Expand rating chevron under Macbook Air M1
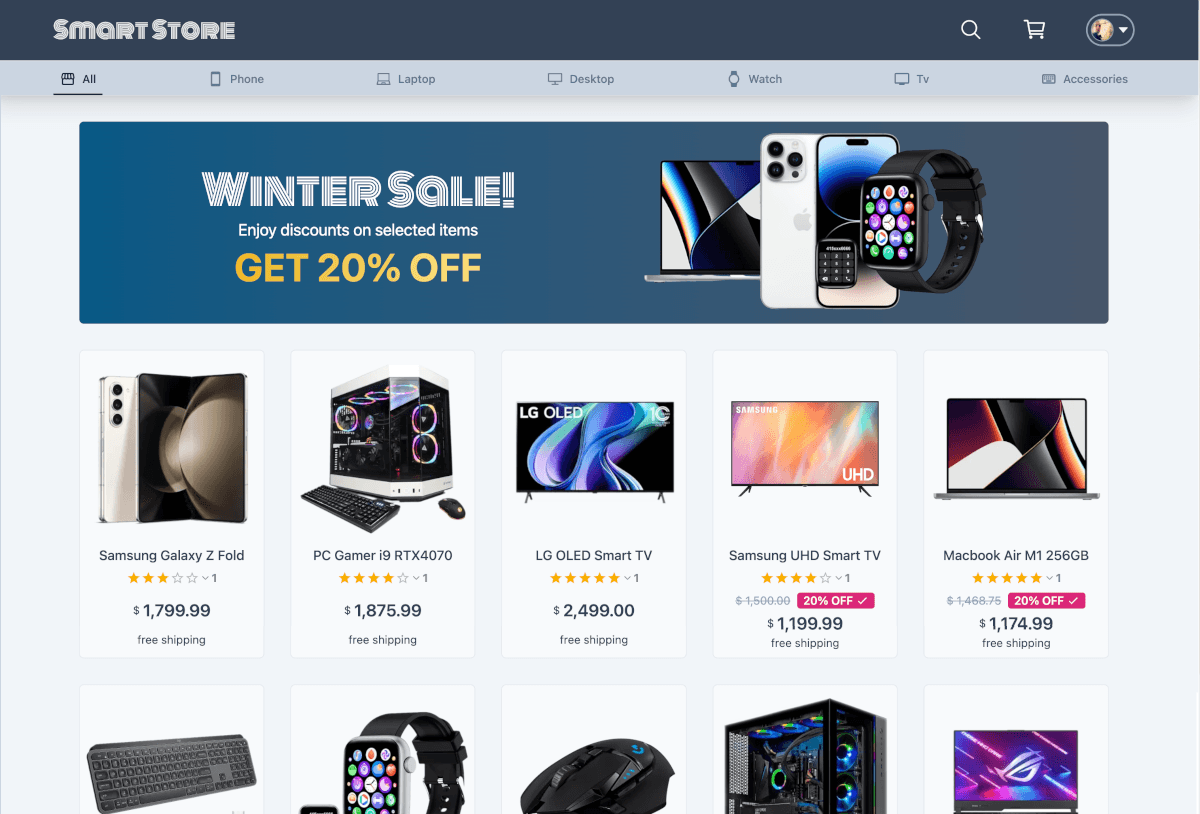Image resolution: width=1200 pixels, height=814 pixels. point(1051,578)
